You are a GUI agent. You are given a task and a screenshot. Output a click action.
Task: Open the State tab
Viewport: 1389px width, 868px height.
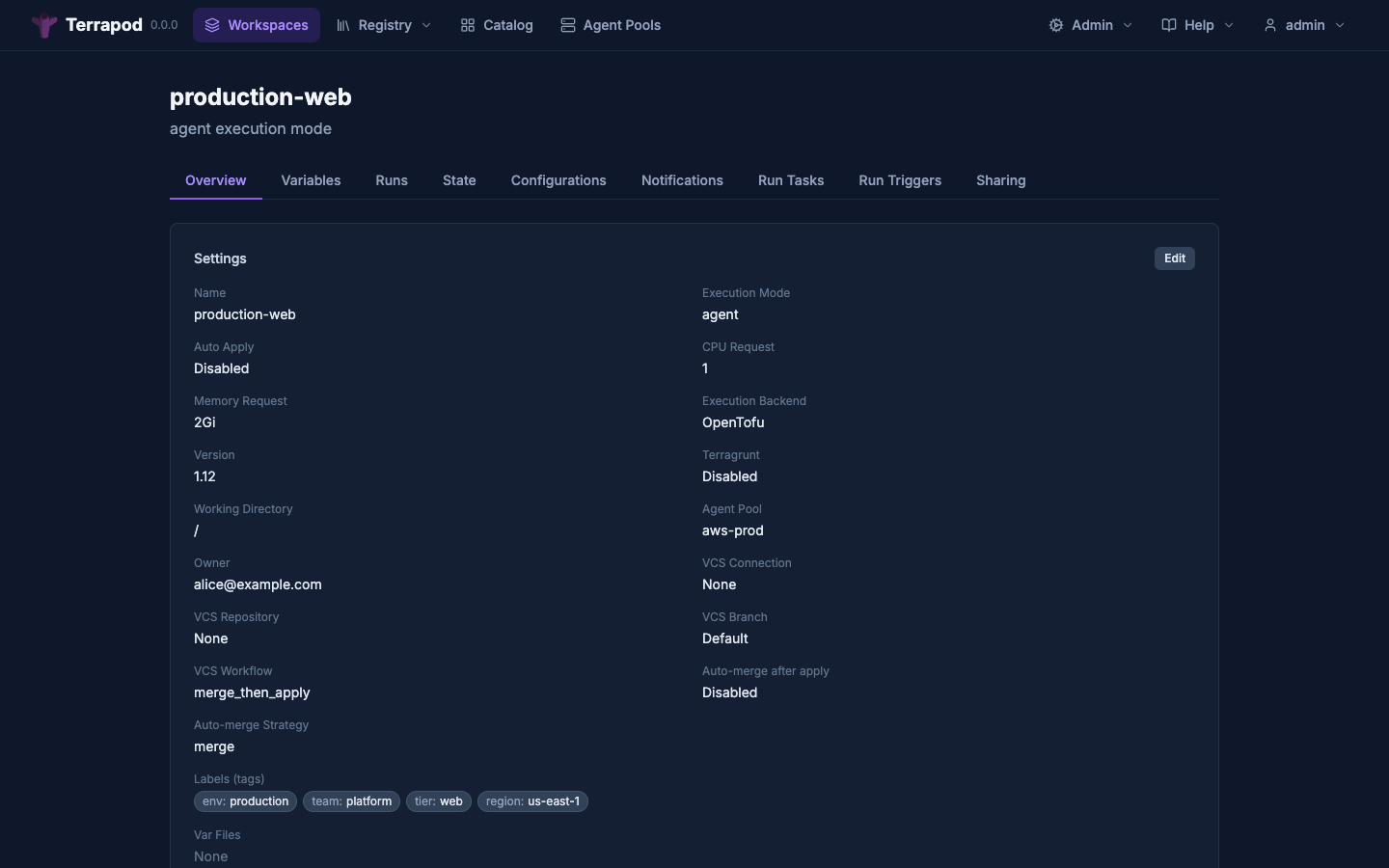tap(459, 180)
